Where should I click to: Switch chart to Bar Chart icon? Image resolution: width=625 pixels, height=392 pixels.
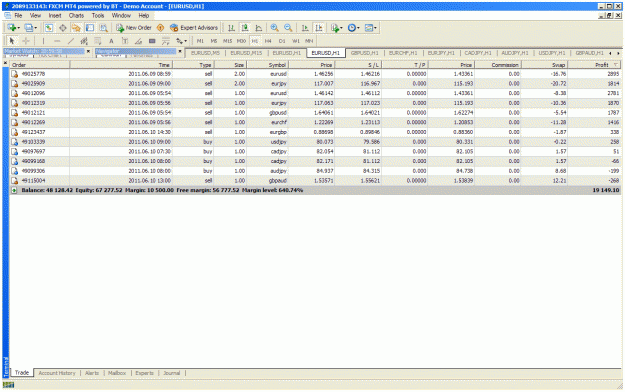231,28
